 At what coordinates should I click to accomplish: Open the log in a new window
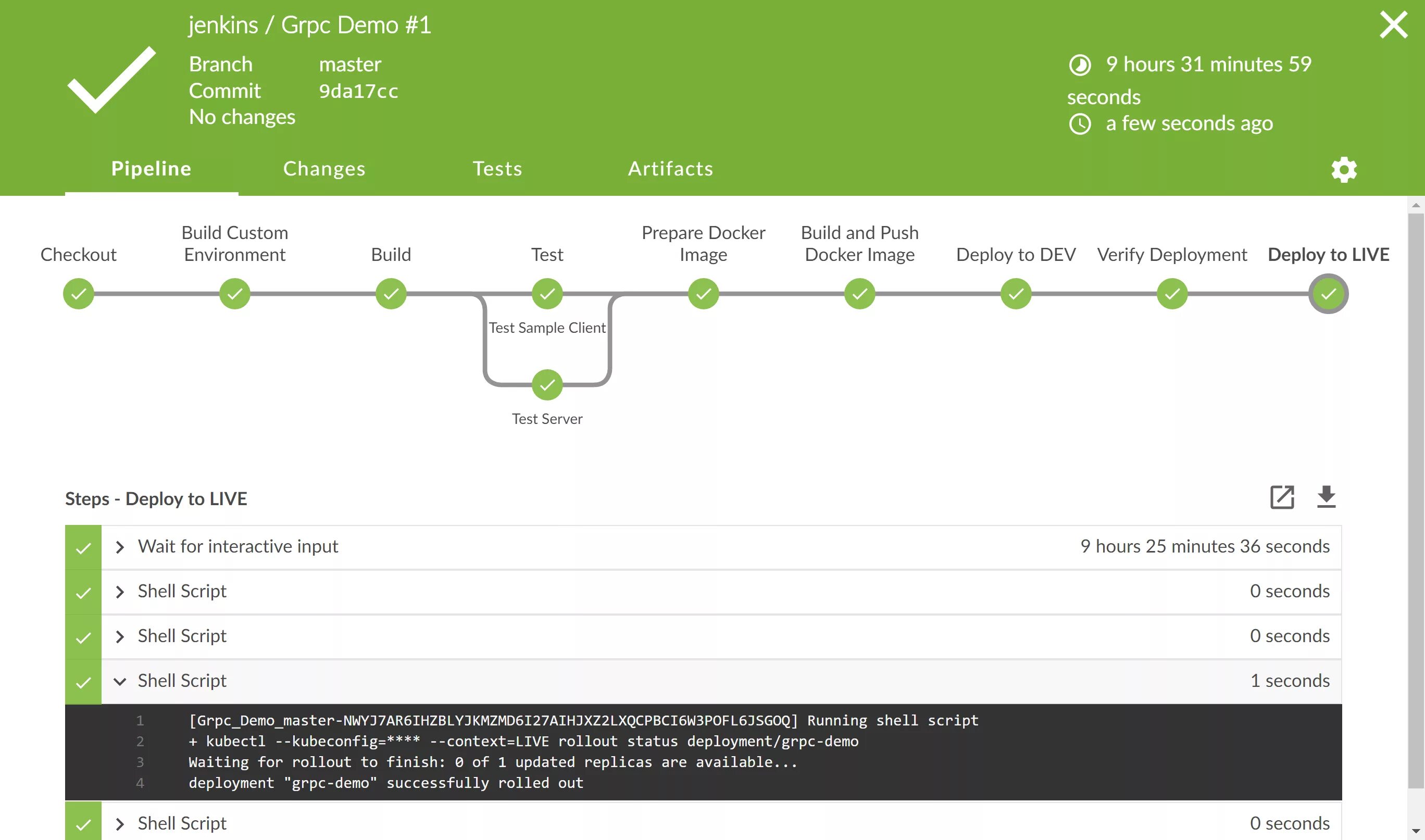[1282, 497]
